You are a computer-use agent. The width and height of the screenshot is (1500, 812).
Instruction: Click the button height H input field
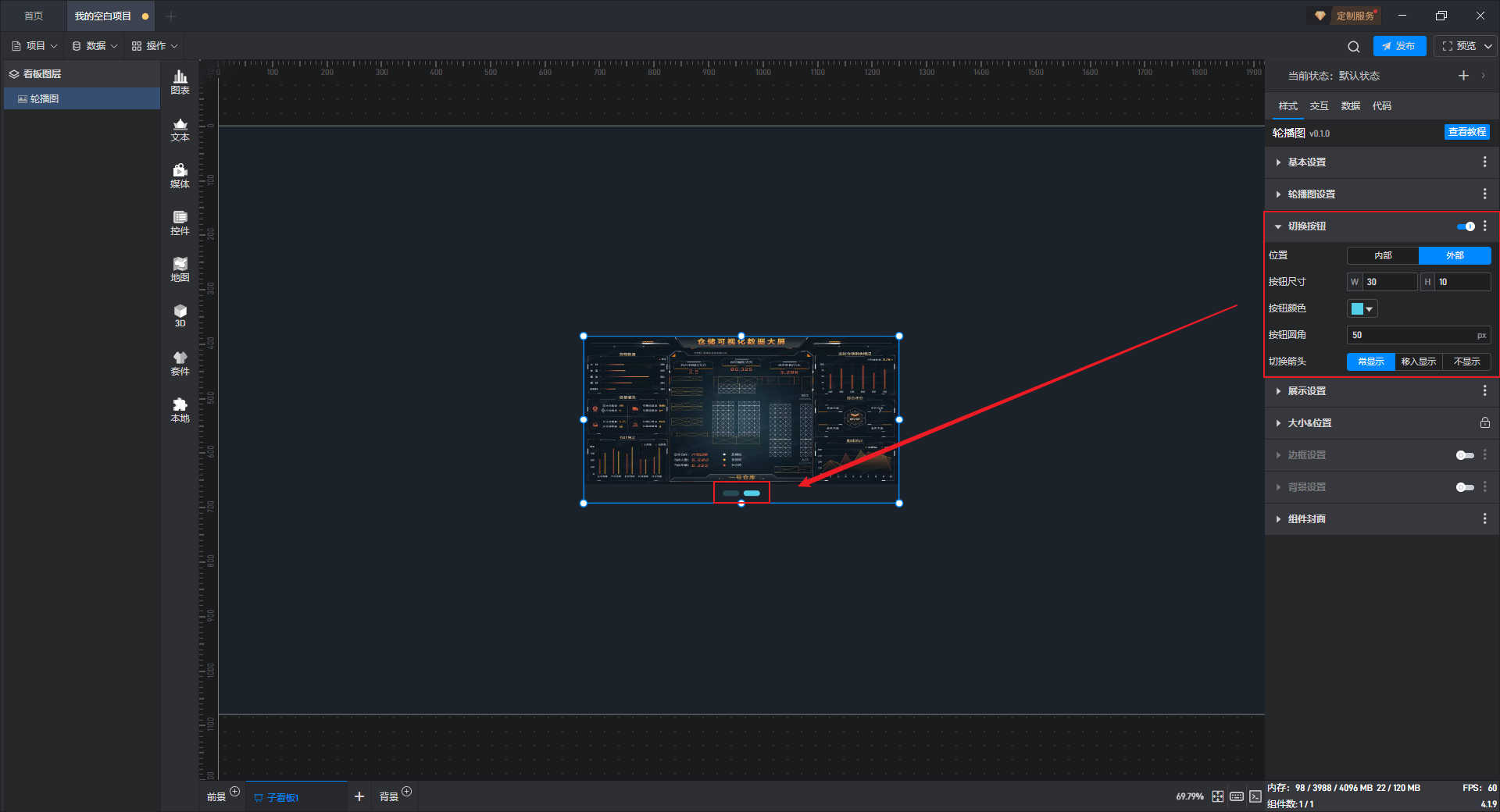1462,282
